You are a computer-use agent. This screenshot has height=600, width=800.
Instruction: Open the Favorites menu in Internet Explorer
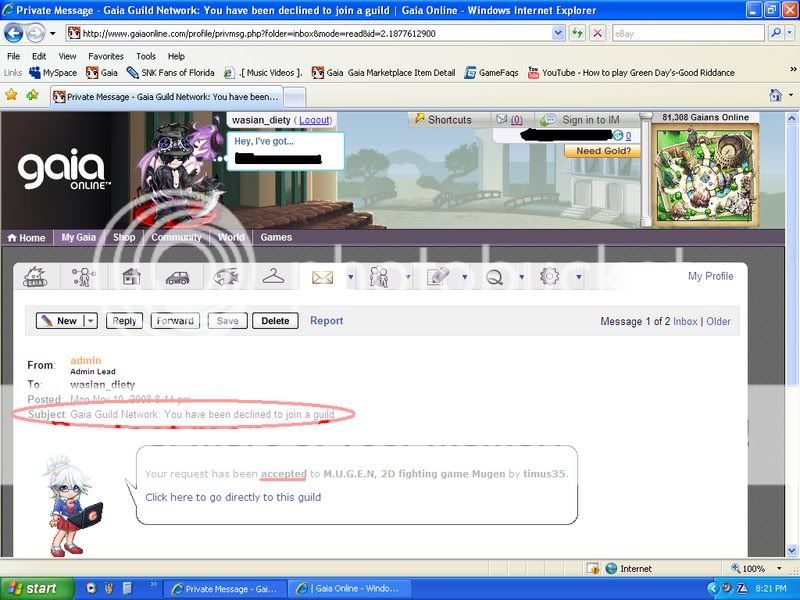click(106, 56)
